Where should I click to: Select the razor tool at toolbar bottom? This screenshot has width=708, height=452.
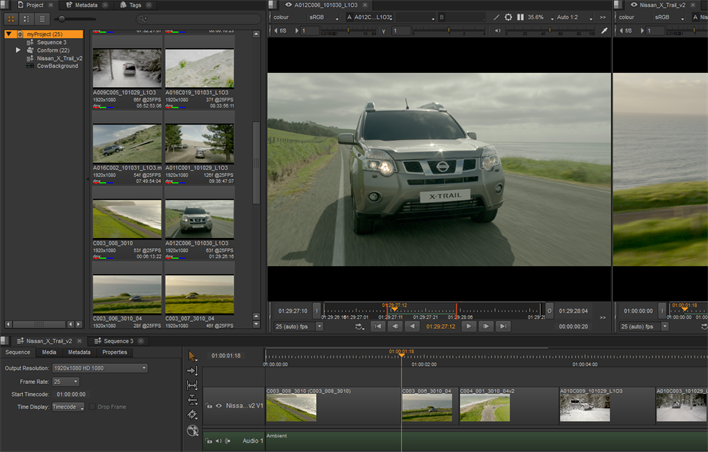coord(192,430)
